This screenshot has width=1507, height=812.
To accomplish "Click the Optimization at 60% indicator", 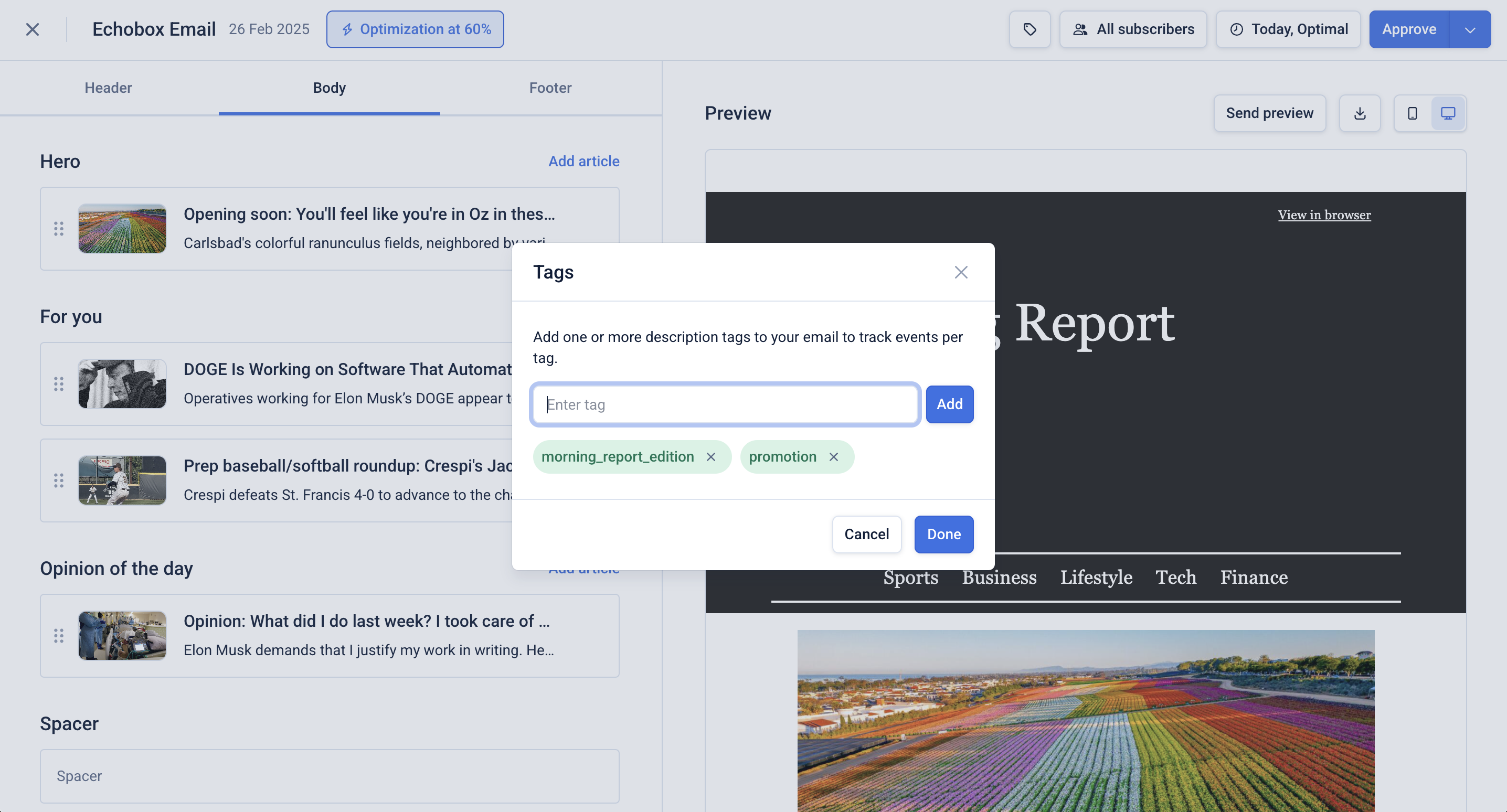I will 415,29.
